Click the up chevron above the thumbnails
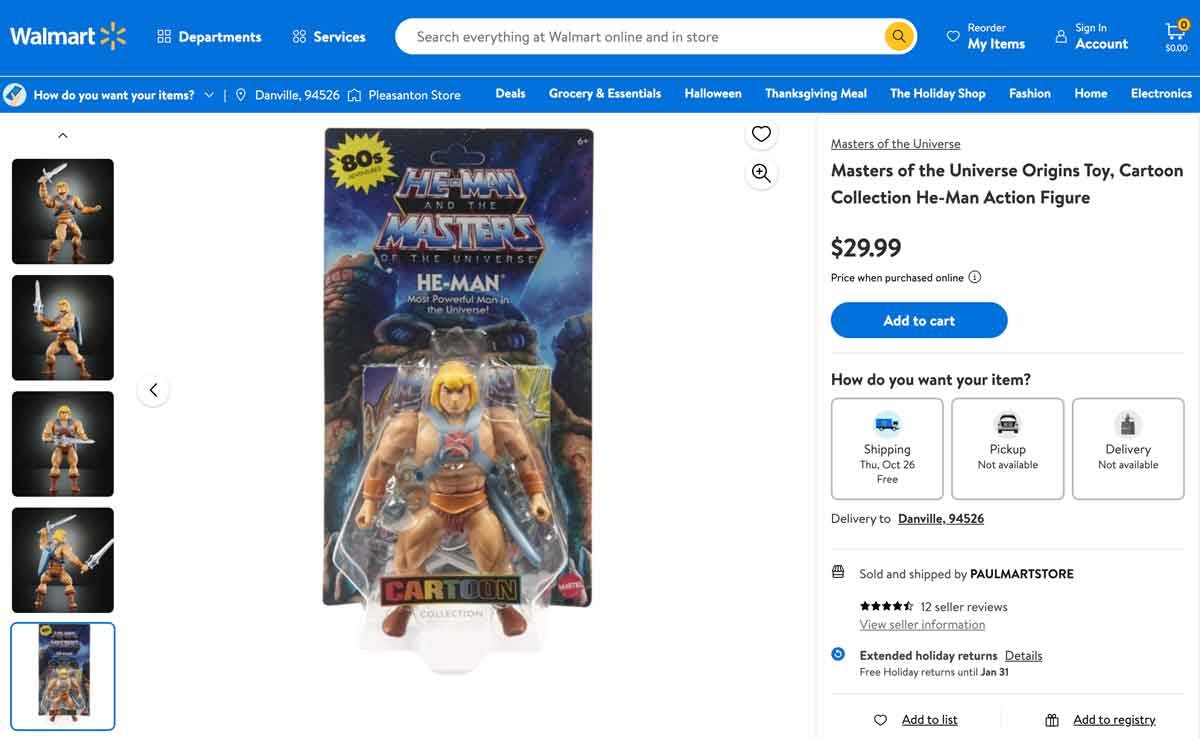 [x=62, y=134]
